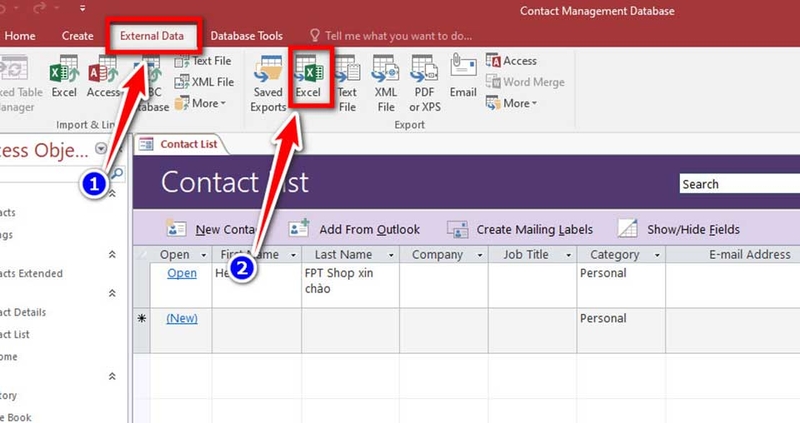Screen dimensions: 800x423
Task: Click the Show/Hide Fields icon
Action: (x=628, y=228)
